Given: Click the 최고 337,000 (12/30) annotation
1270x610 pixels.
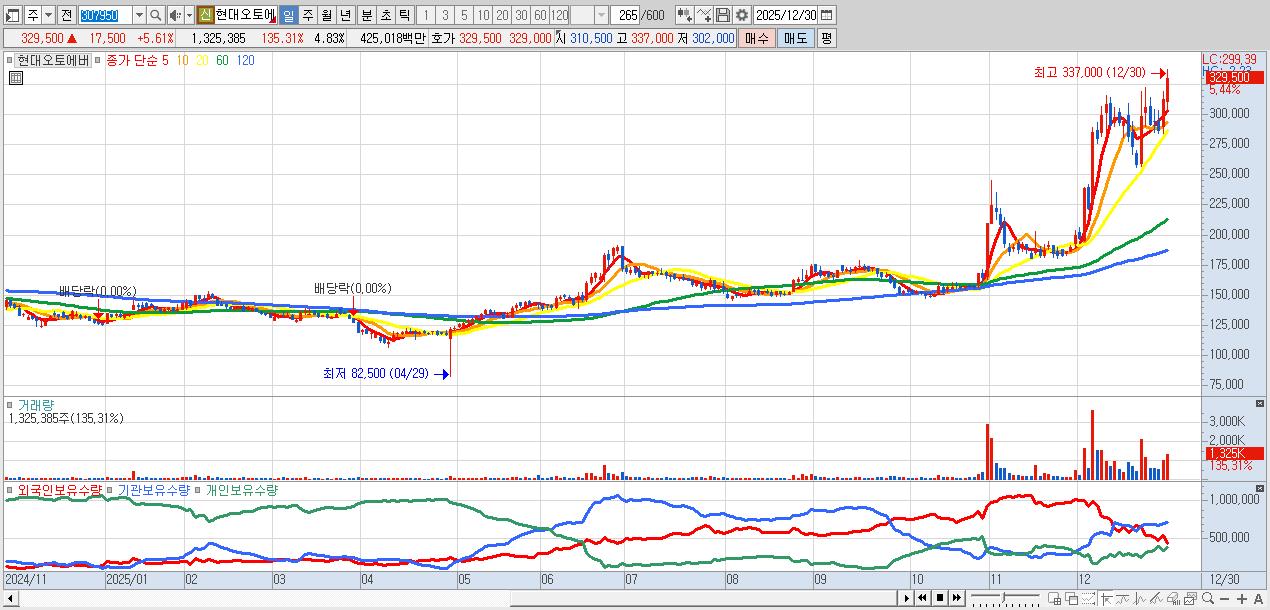Looking at the screenshot, I should click(1090, 72).
